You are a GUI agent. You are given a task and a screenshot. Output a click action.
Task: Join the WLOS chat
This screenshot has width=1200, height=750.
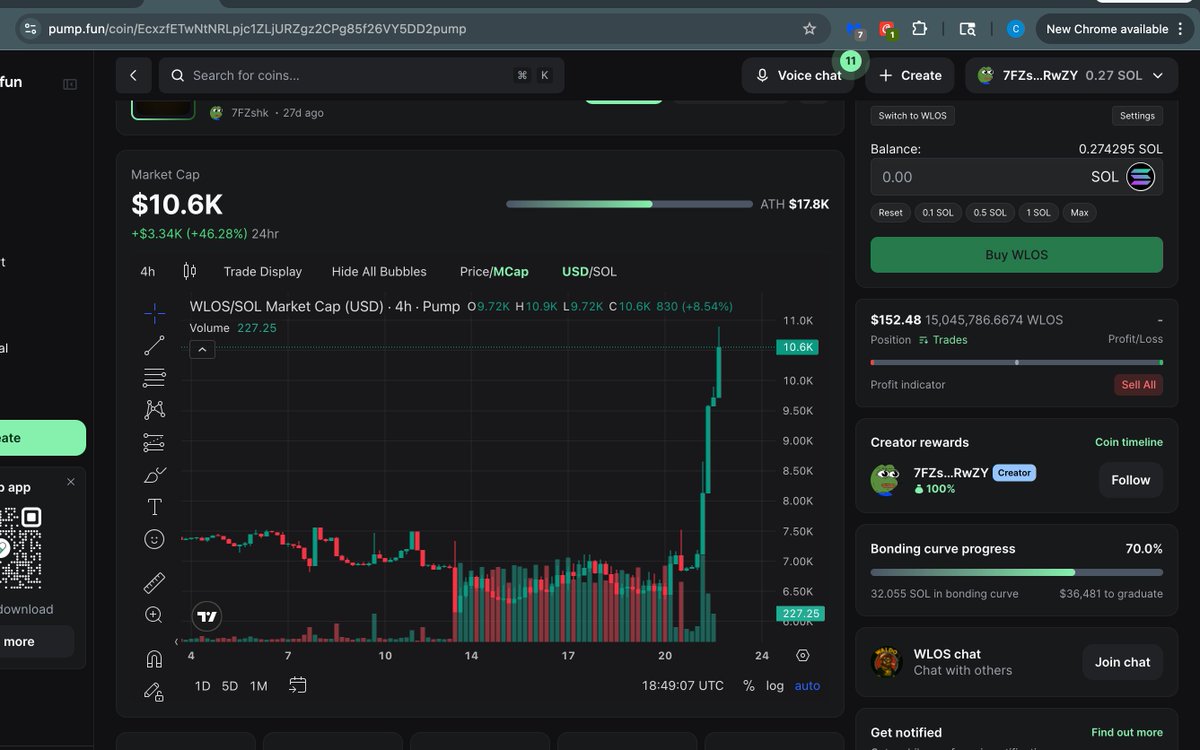tap(1122, 662)
